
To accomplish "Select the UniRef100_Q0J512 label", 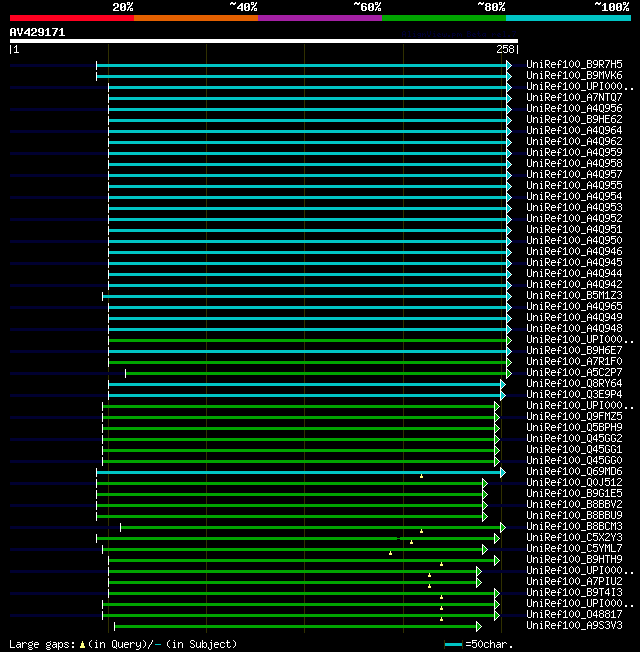I will coord(574,483).
